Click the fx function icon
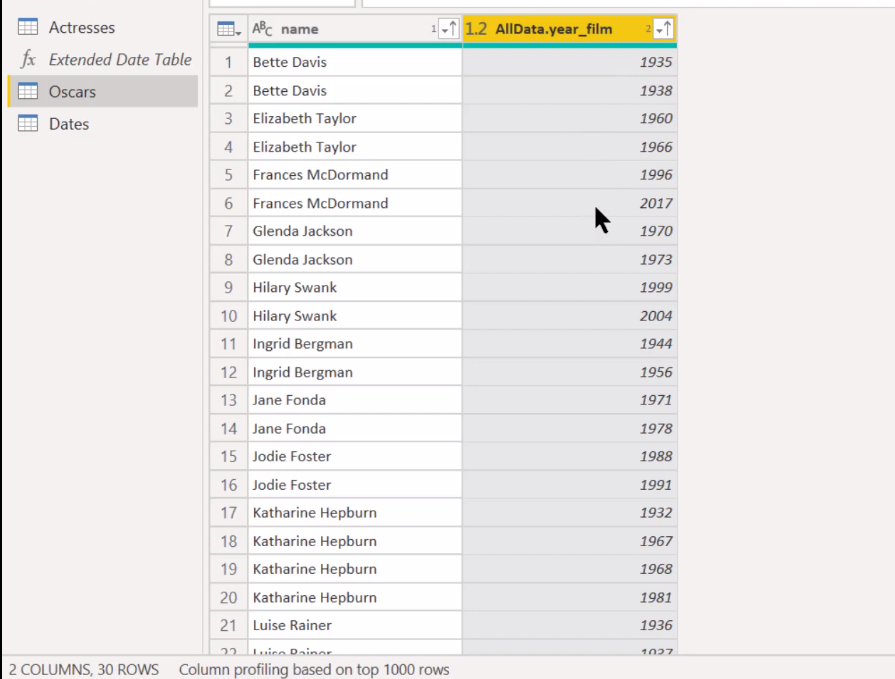 pyautogui.click(x=28, y=59)
